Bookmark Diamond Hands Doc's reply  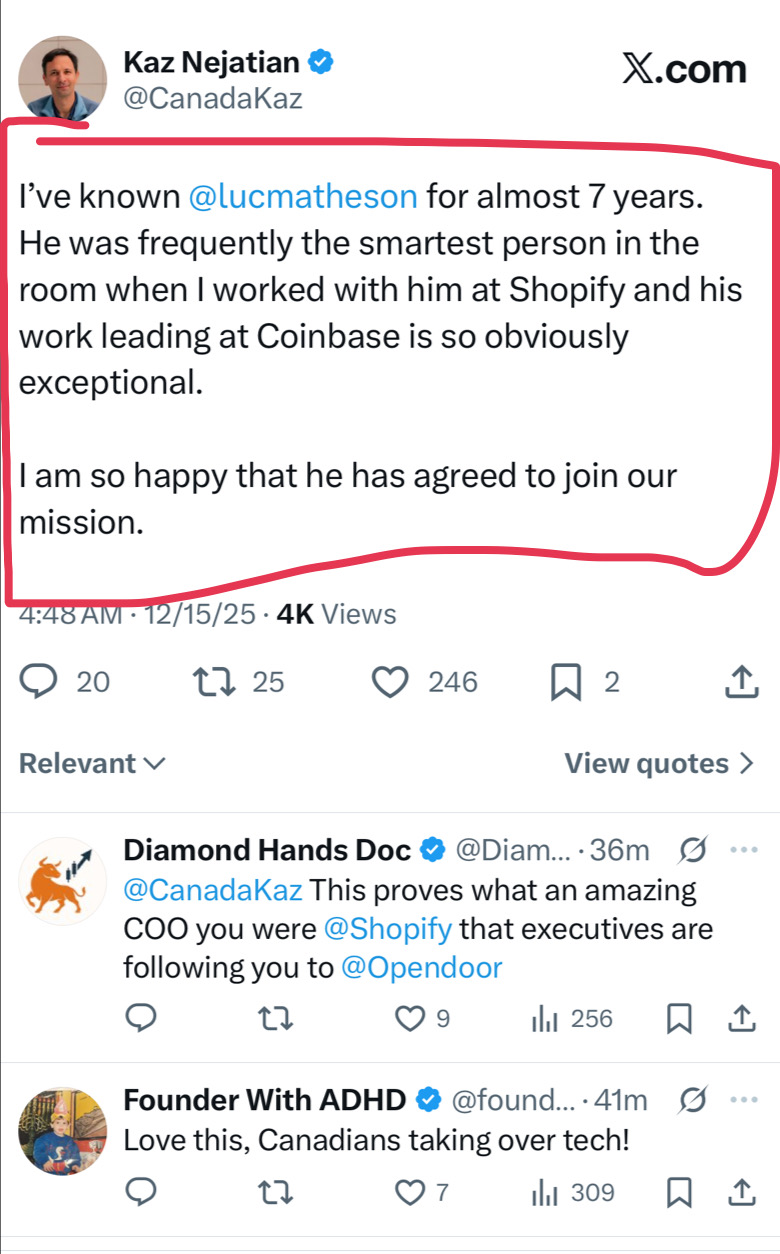[x=679, y=1019]
